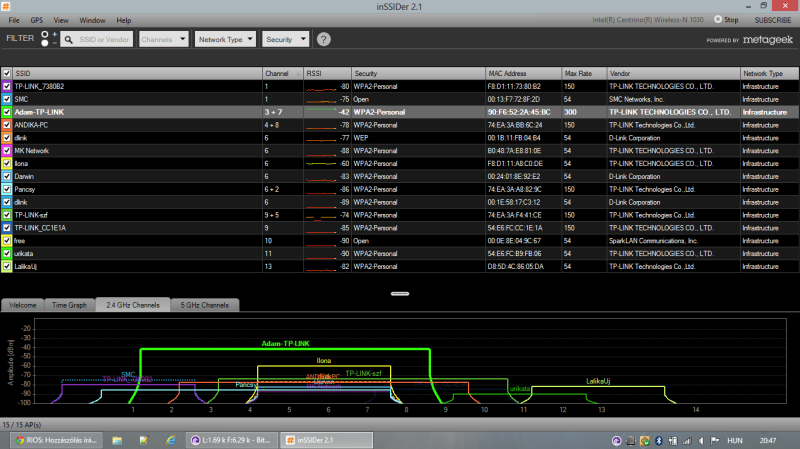Uncheck the LalikaUj network checkbox
Viewport: 800px width, 449px height.
(x=7, y=266)
